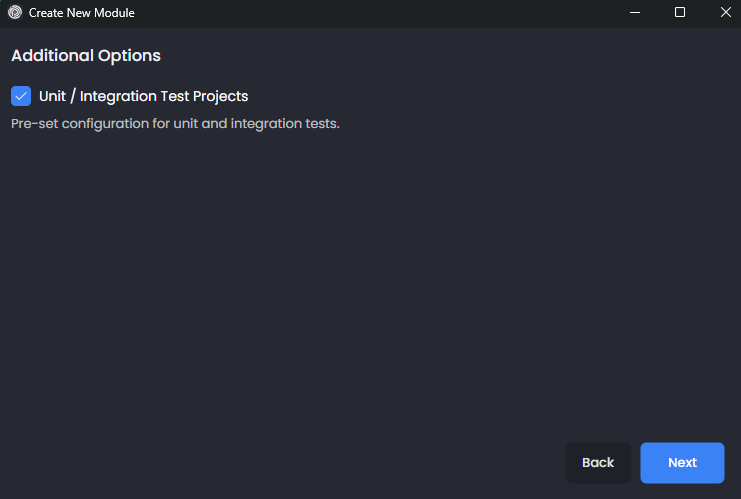Maximize the Create New Module dialog
The width and height of the screenshot is (741, 499).
tap(680, 13)
